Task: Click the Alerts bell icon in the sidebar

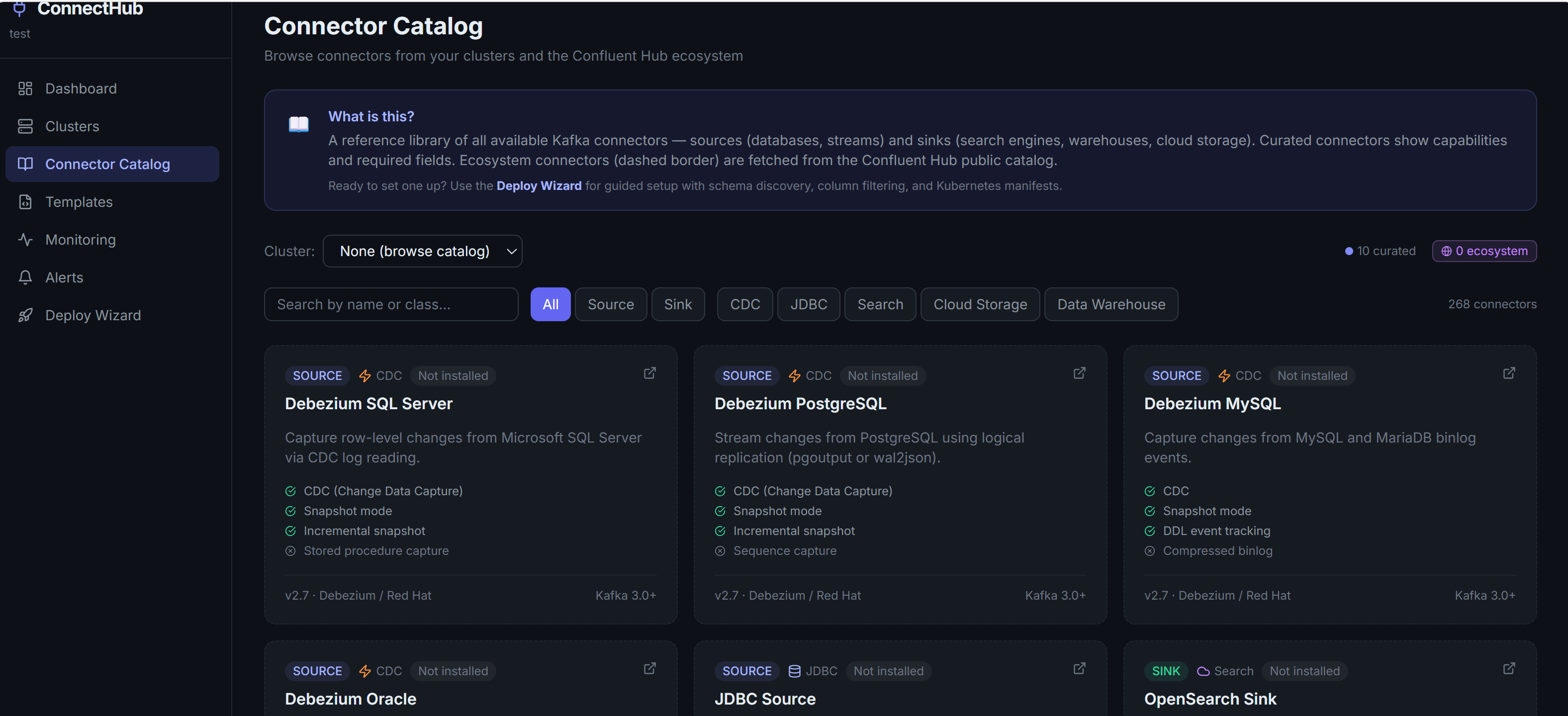Action: 25,277
